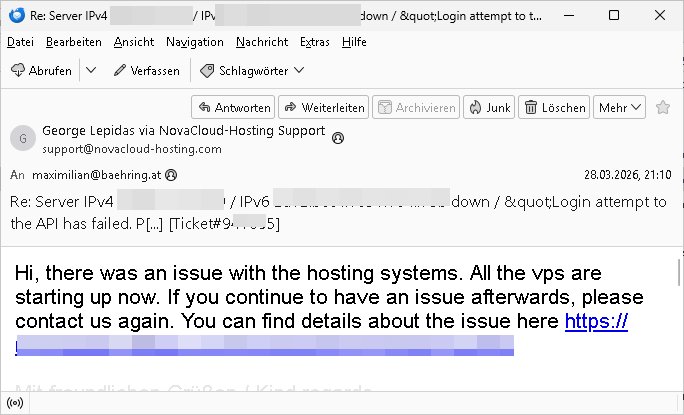684x415 pixels.
Task: Expand the Schlagwörter tags dropdown
Action: tap(251, 70)
